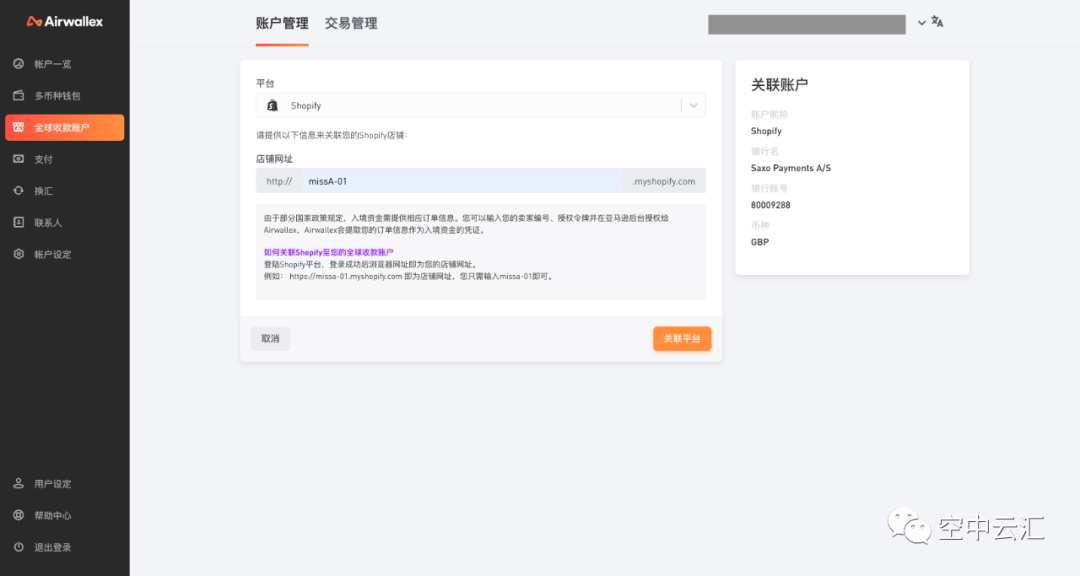Screen dimensions: 1080x576
Task: Open the 如何关联Shopify至您的全球收款账户 link
Action: point(328,253)
